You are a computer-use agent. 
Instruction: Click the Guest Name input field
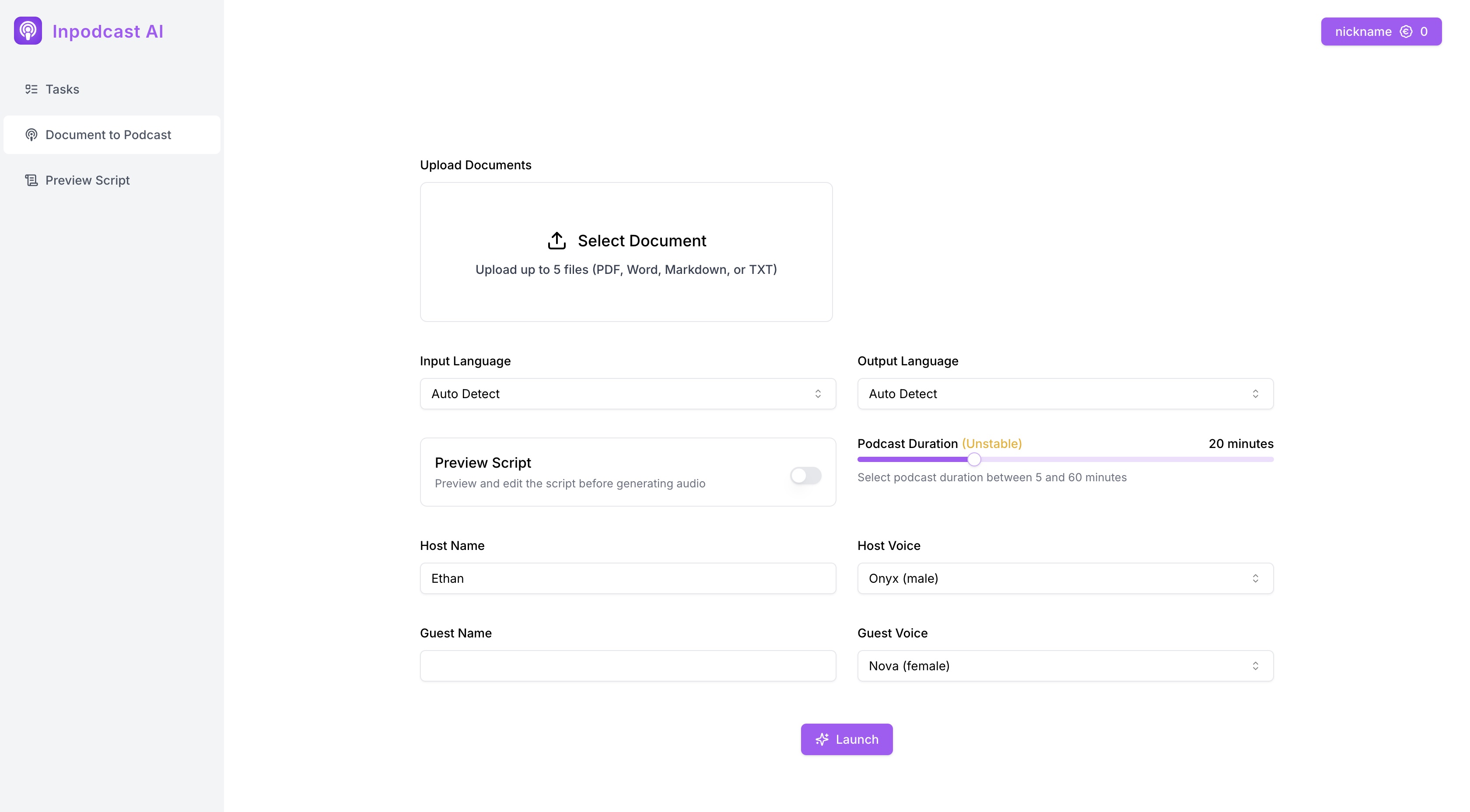[627, 665]
